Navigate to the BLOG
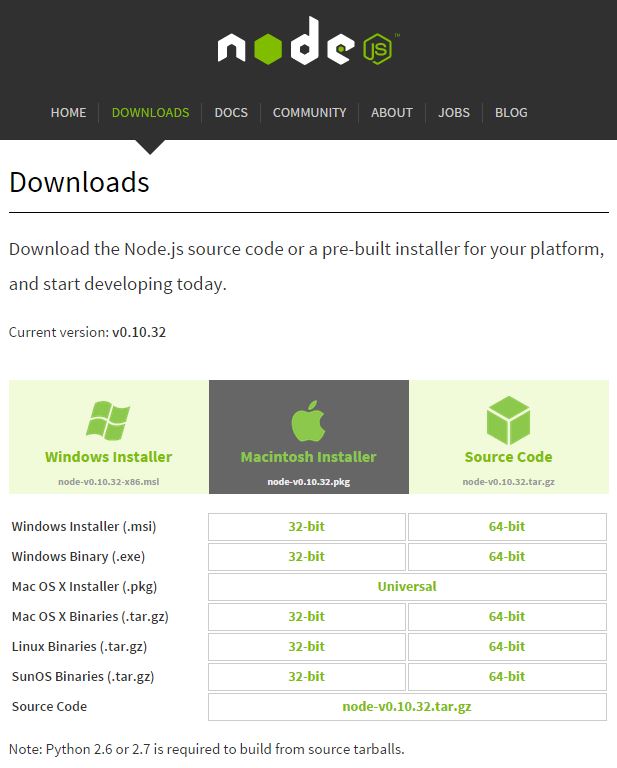Image resolution: width=617 pixels, height=768 pixels. (511, 113)
